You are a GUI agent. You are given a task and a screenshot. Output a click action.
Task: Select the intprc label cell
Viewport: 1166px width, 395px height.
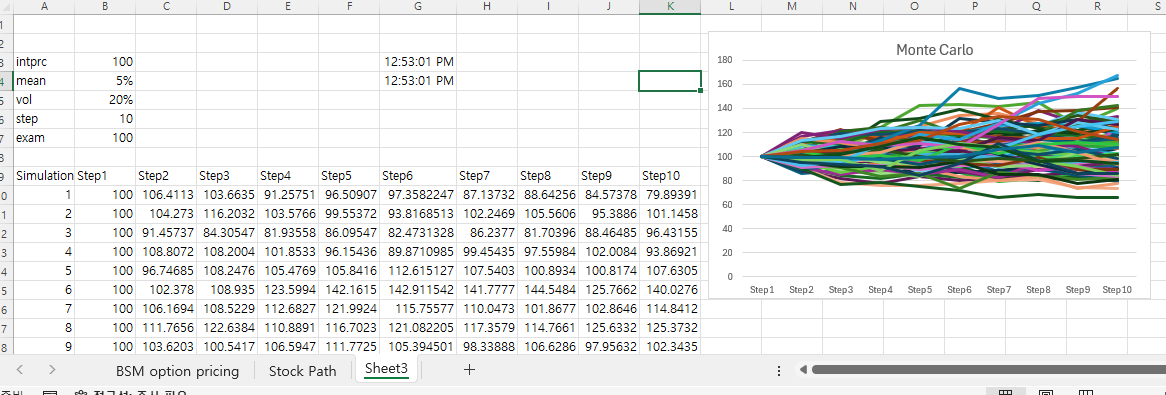point(44,61)
